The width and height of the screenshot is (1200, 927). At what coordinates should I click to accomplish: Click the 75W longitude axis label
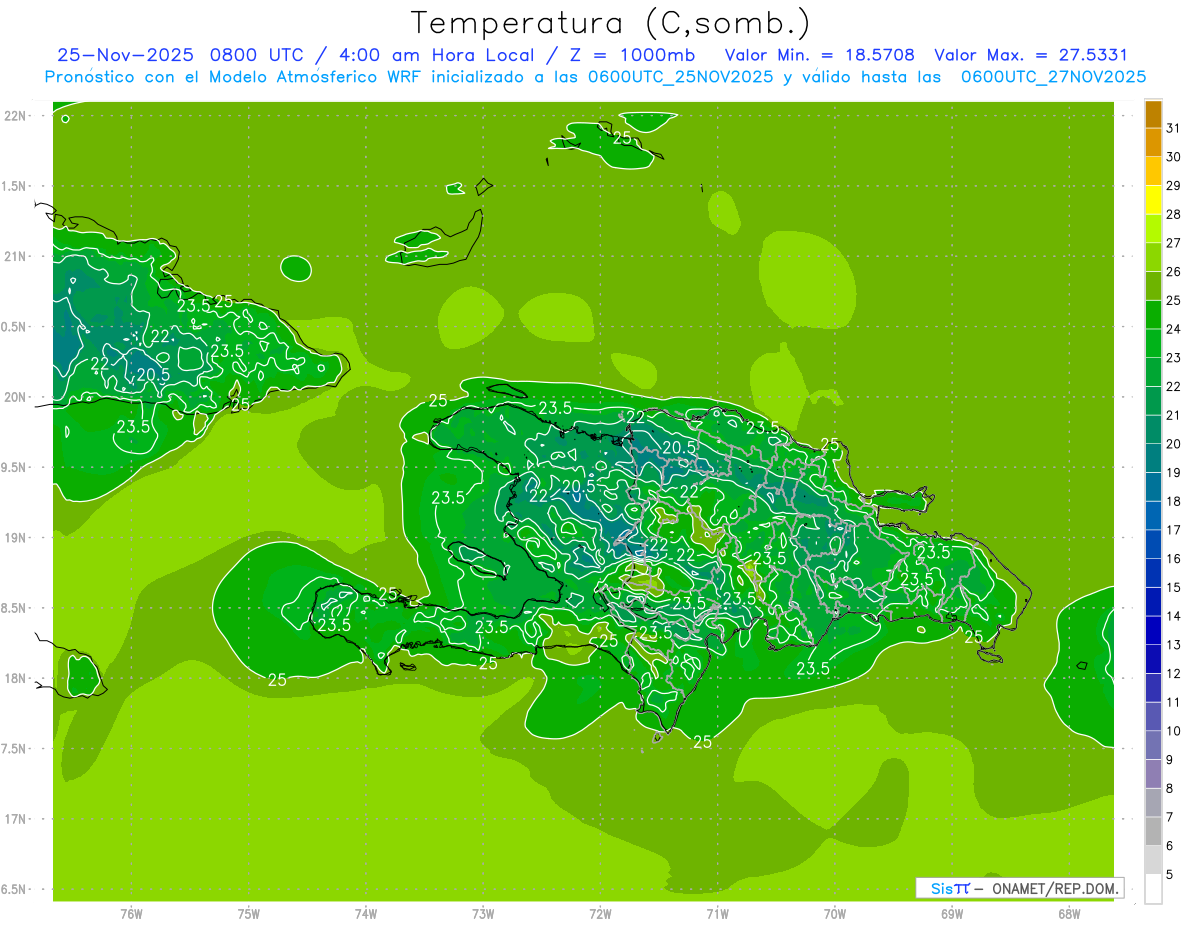(249, 914)
